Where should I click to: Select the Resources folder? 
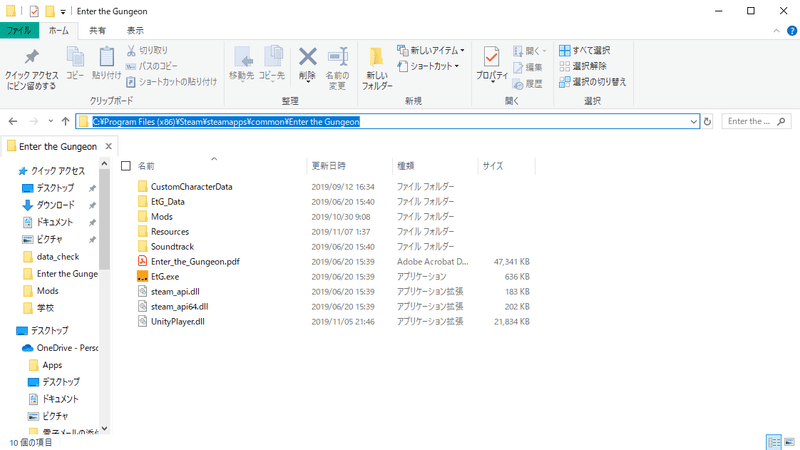163,232
